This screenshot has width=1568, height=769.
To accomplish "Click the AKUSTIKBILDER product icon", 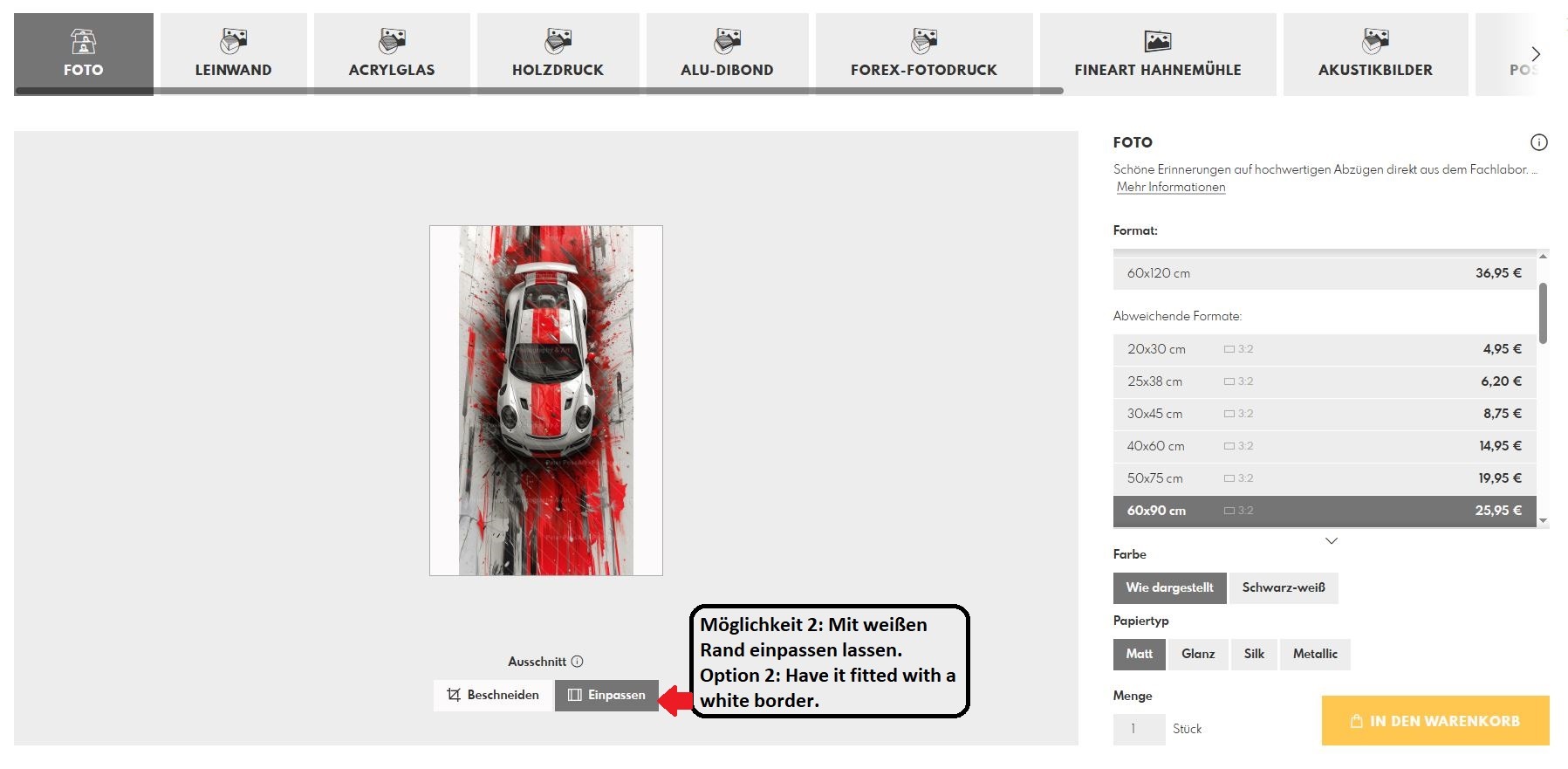I will (1375, 40).
